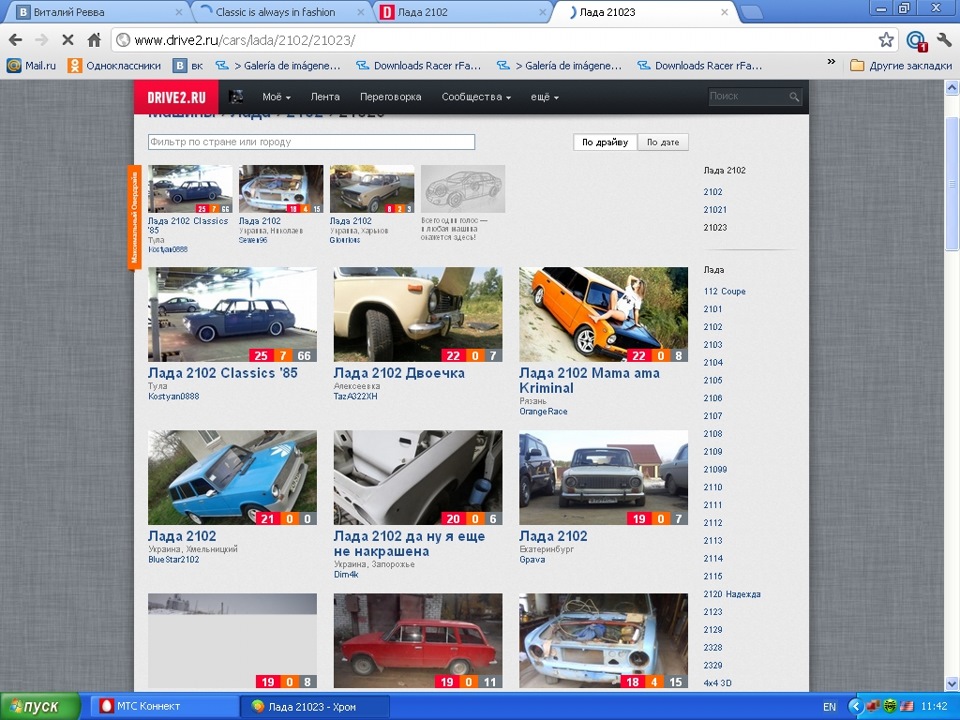The width and height of the screenshot is (960, 720).
Task: Open the Переговорка menu item
Action: tap(391, 97)
